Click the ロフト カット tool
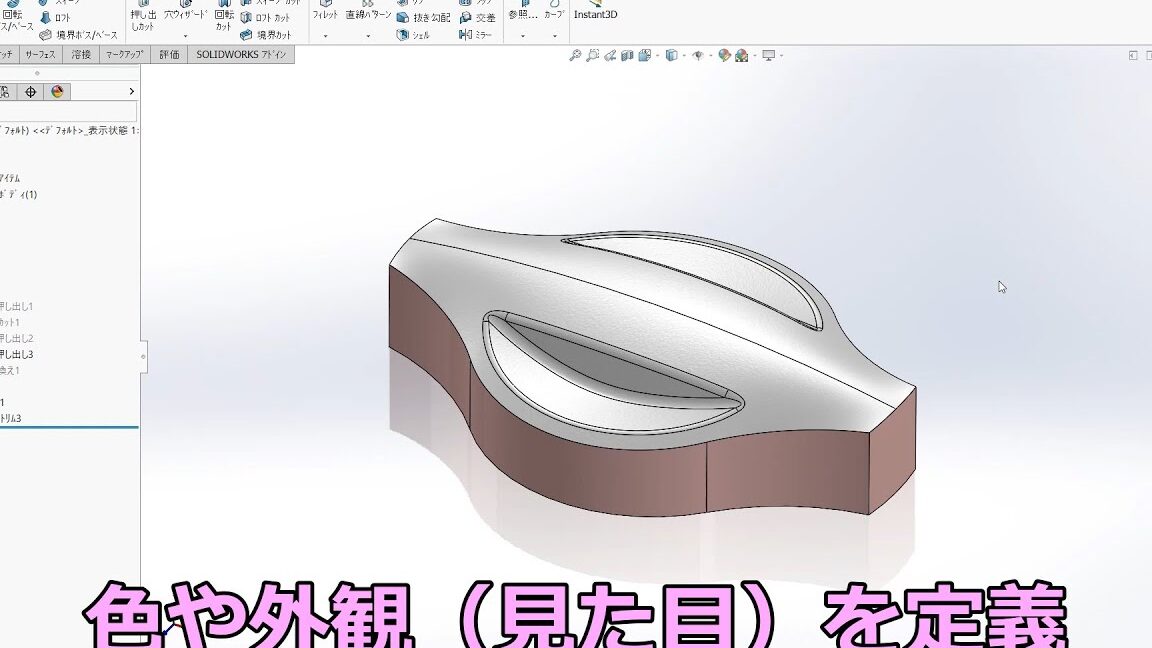The image size is (1152, 648). tap(265, 18)
